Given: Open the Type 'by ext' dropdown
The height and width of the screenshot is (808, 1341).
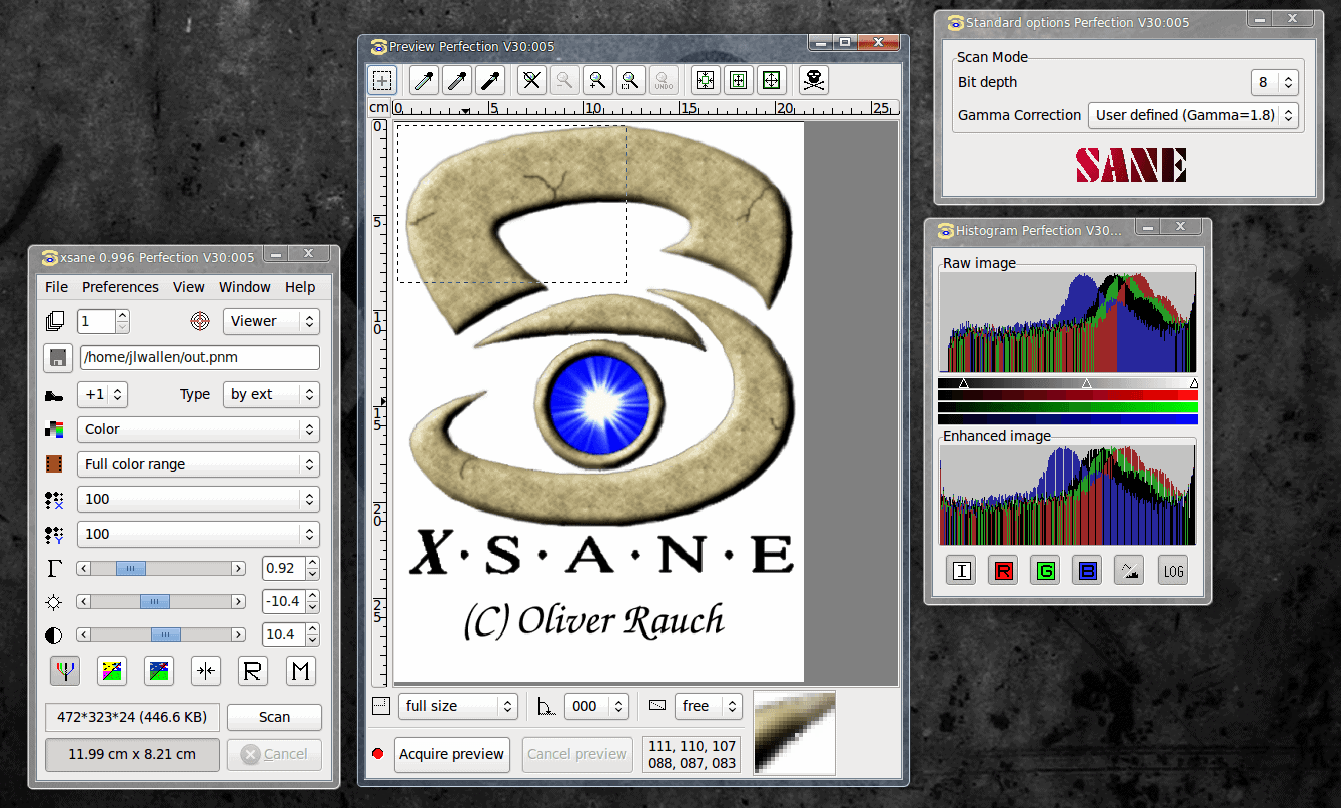Looking at the screenshot, I should tap(270, 394).
